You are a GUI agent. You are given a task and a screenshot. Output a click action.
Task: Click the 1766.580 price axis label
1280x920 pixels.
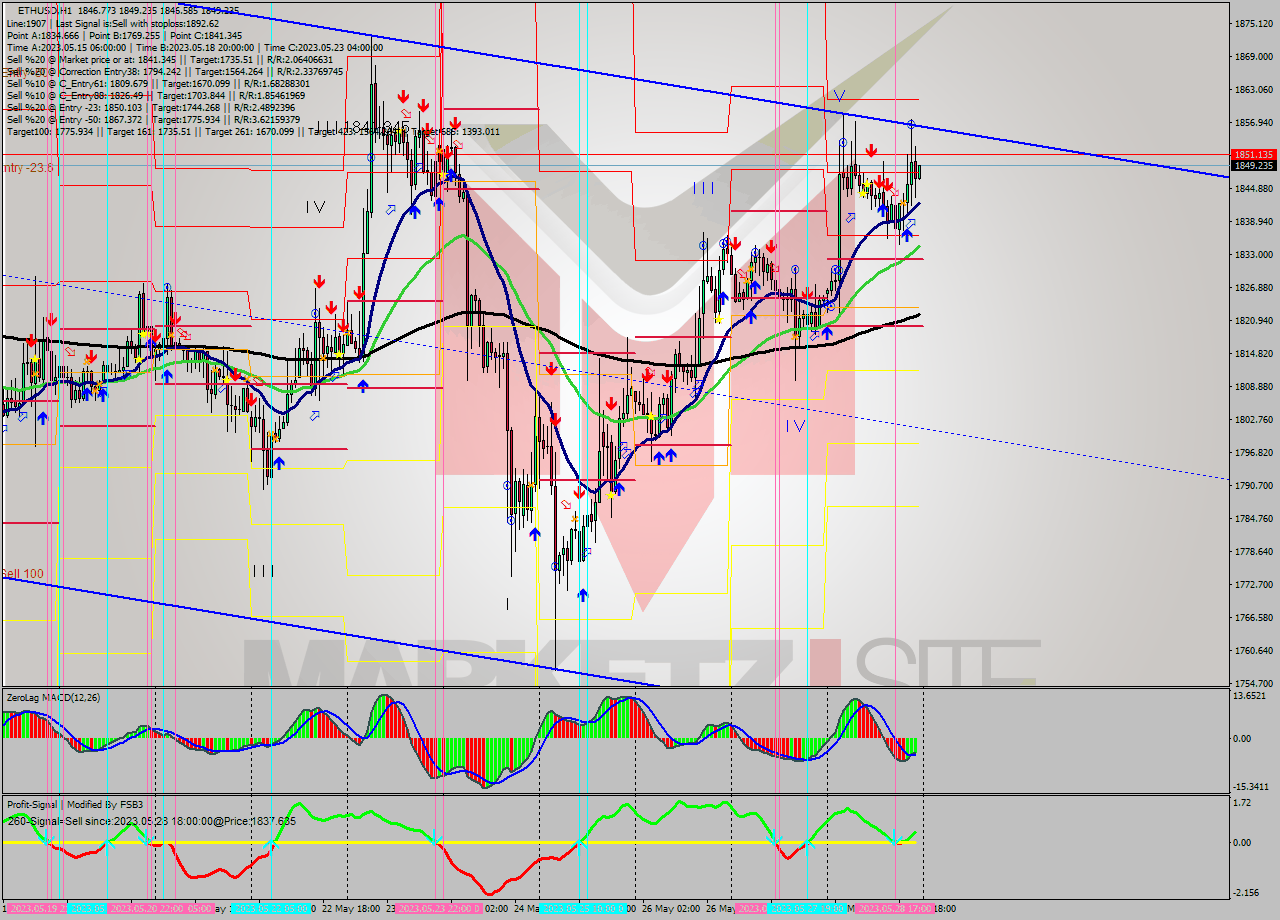click(x=1254, y=617)
